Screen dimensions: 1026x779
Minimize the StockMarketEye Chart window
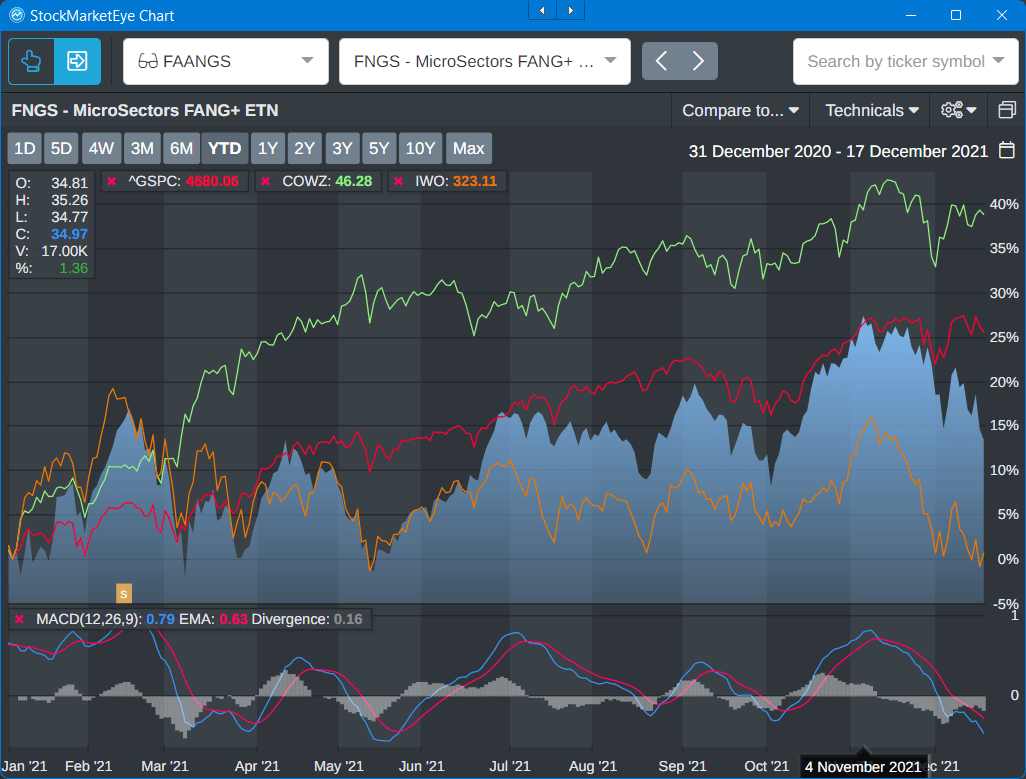click(910, 15)
